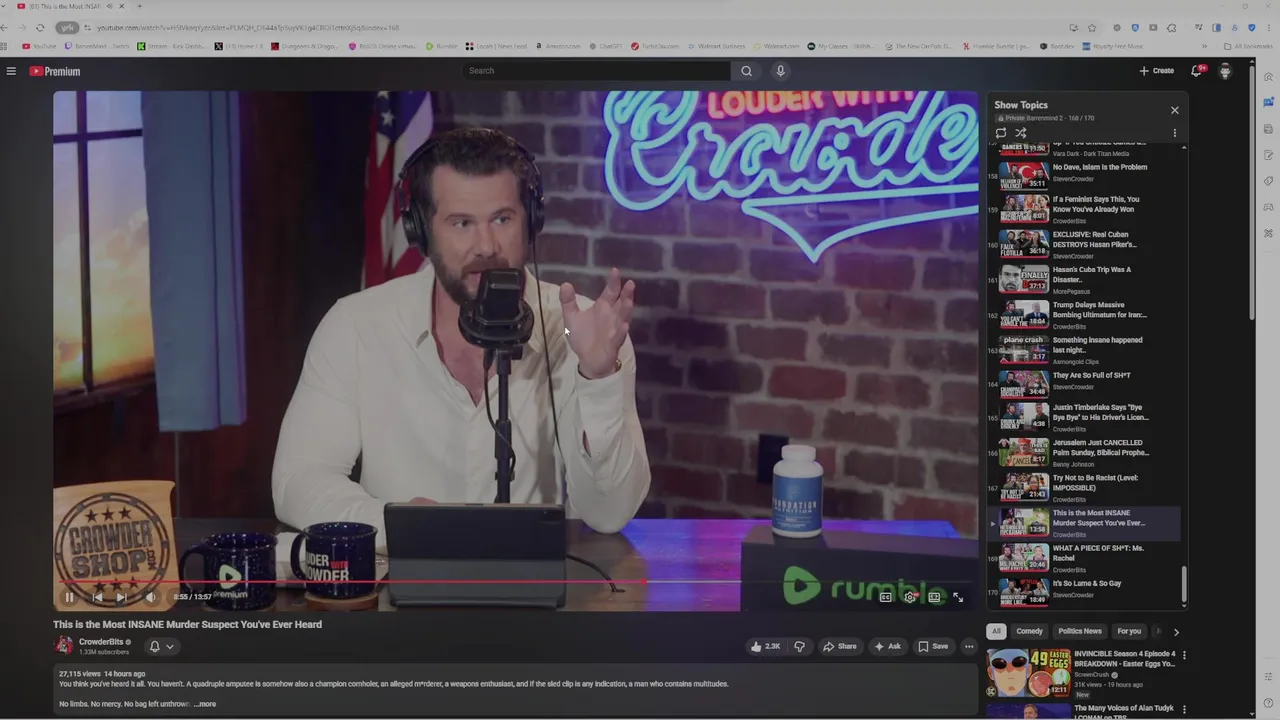Open INVINCIBLE Season 4 recommended video thumbnail
1280x720 pixels.
[x=1029, y=672]
